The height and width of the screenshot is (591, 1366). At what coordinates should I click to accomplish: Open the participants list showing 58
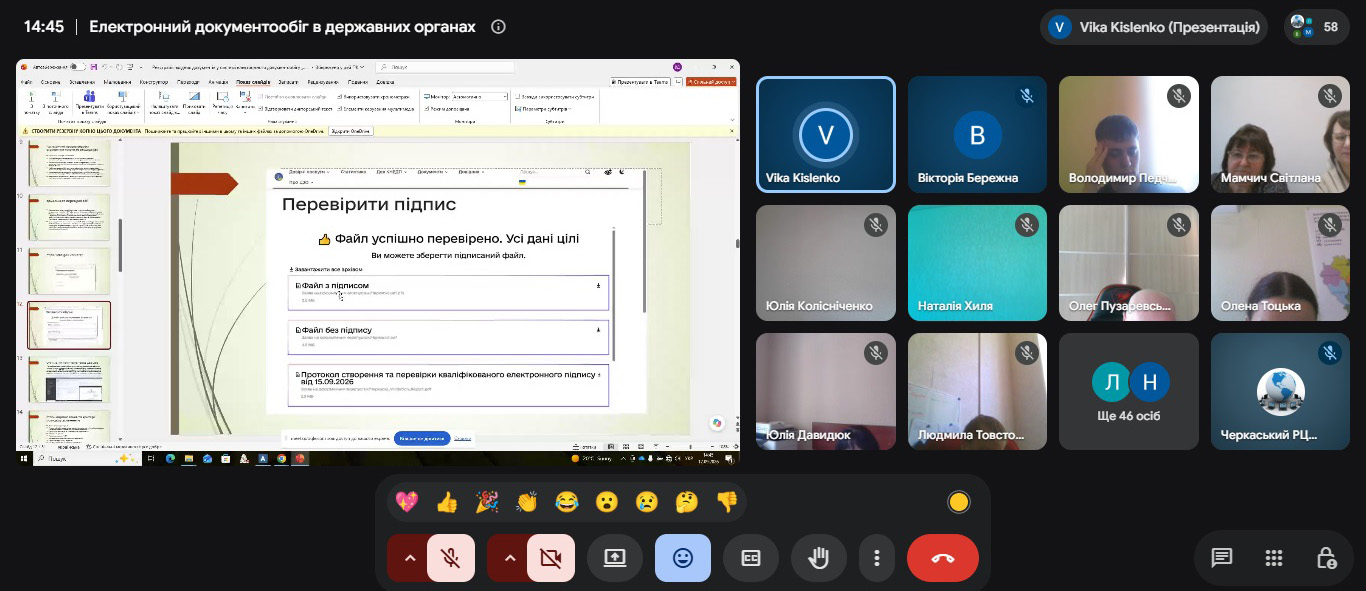click(1316, 27)
